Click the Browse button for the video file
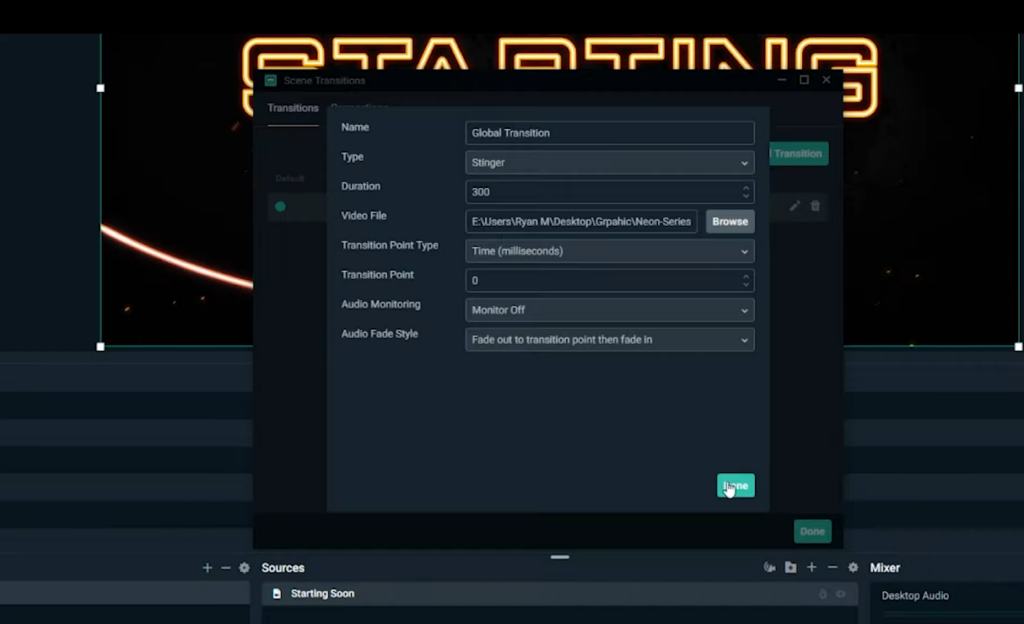This screenshot has width=1024, height=624. (x=729, y=221)
